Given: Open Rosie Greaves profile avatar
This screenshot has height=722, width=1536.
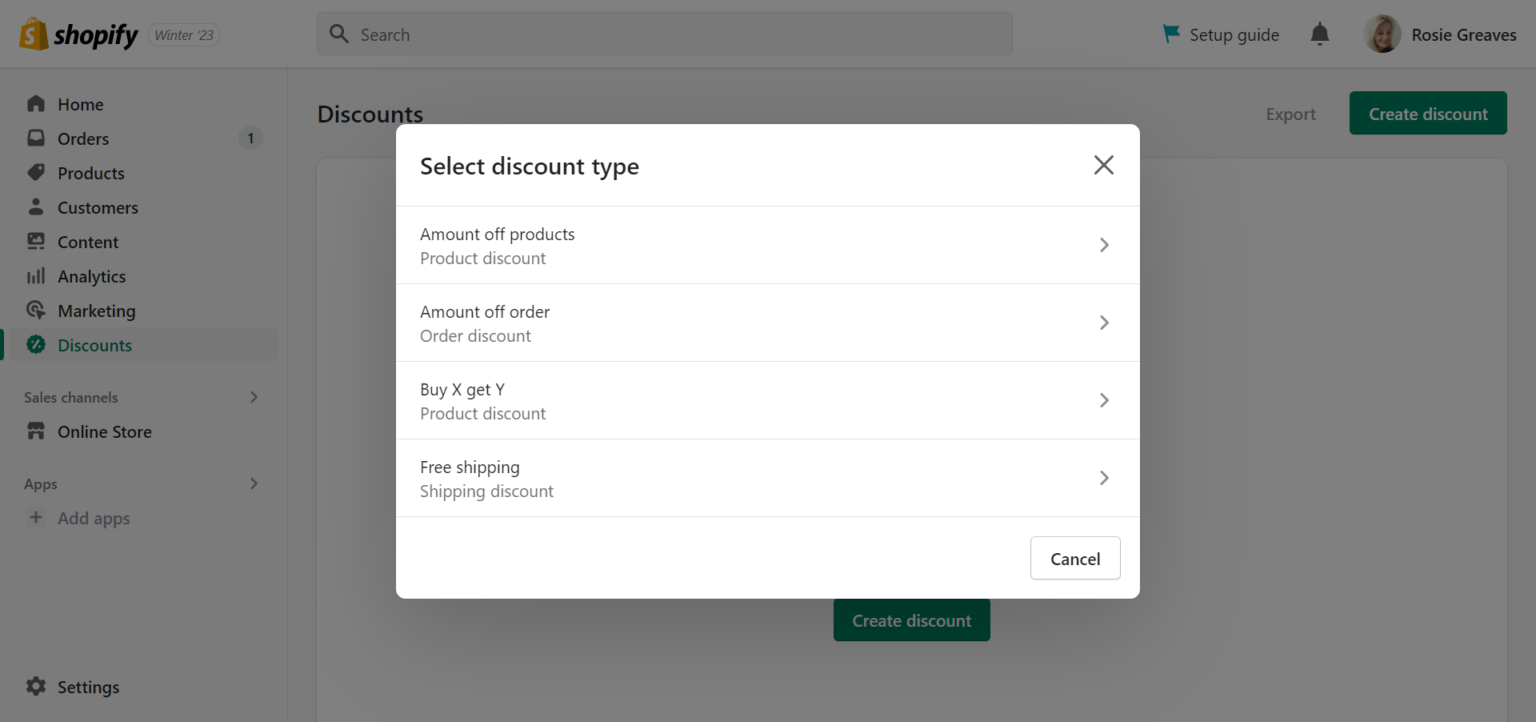Looking at the screenshot, I should (x=1382, y=34).
